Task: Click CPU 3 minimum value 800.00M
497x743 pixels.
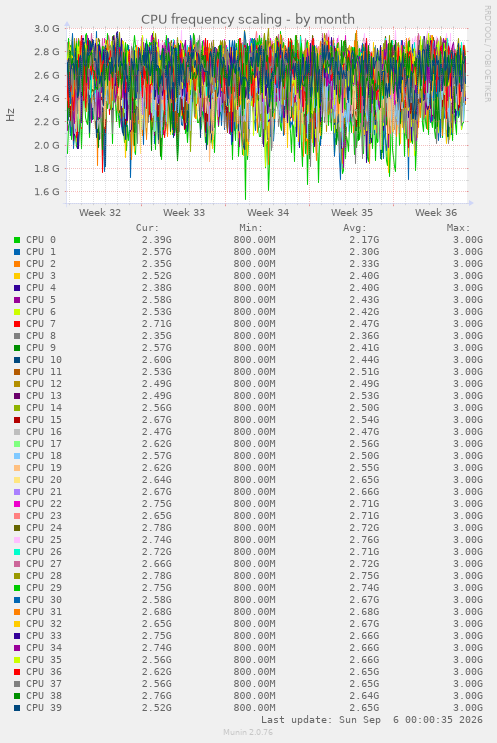Action: [254, 276]
